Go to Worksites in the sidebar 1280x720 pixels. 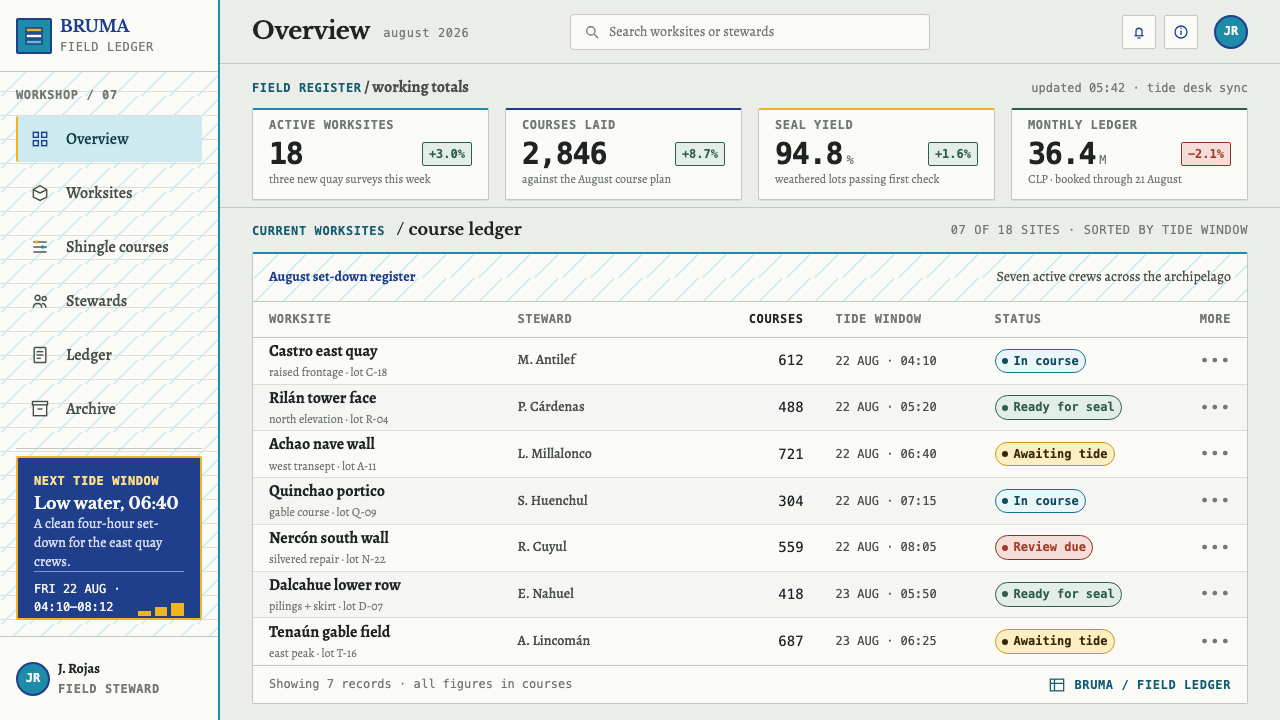[x=109, y=193]
